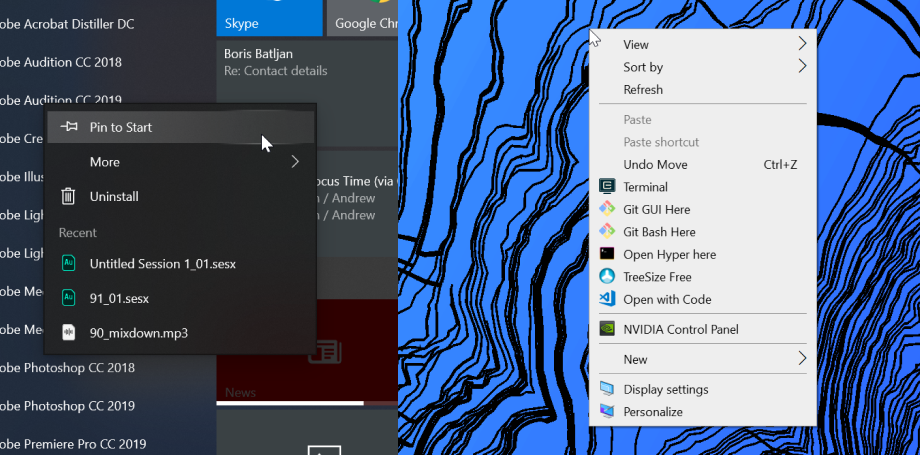Select Git Bash Here
Screen dimensions: 920x455
point(702,231)
